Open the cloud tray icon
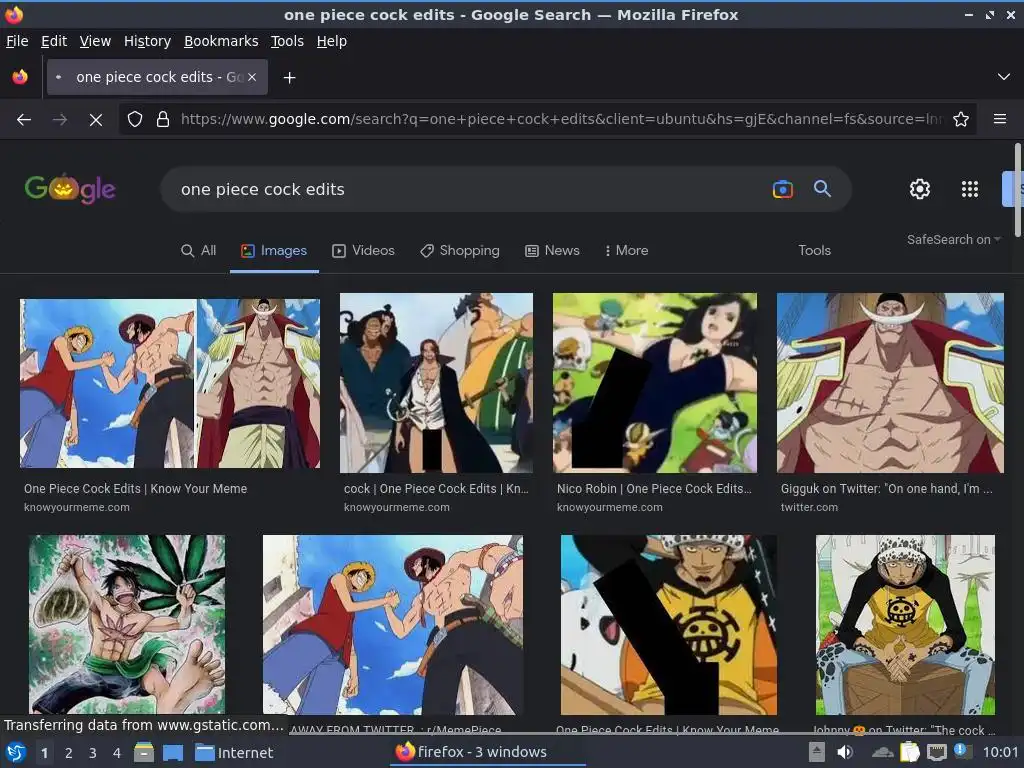 pos(882,753)
